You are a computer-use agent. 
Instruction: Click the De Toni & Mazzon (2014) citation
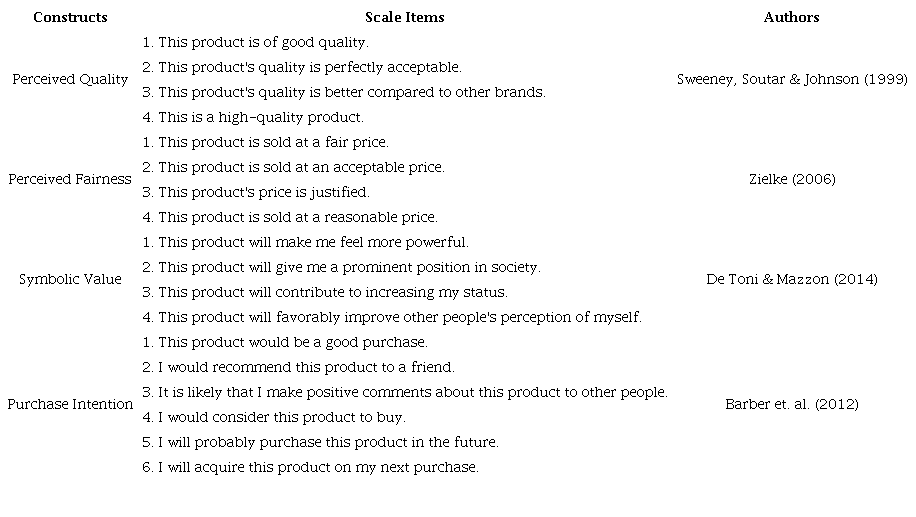click(791, 279)
